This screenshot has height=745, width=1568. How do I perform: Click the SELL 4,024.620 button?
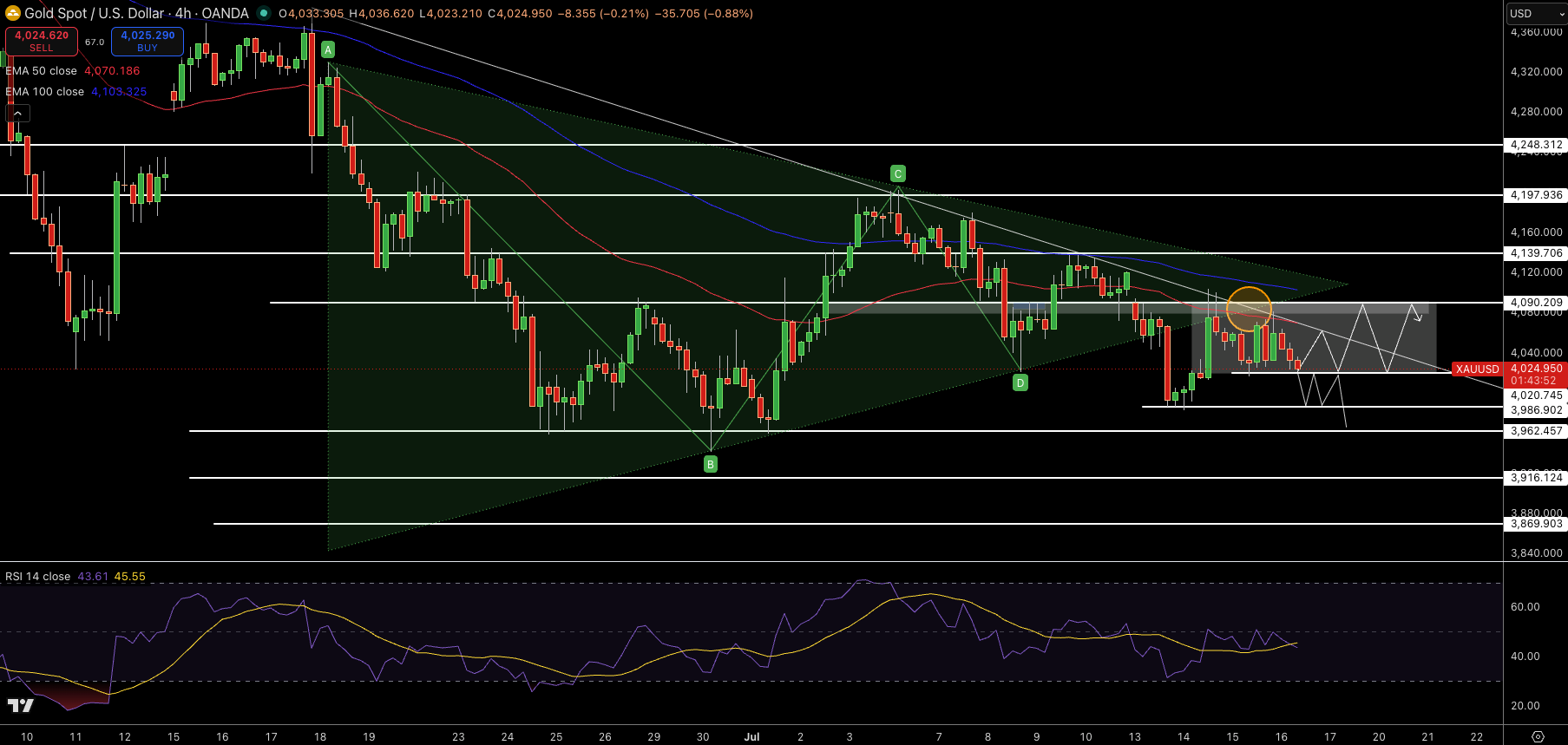[42, 41]
